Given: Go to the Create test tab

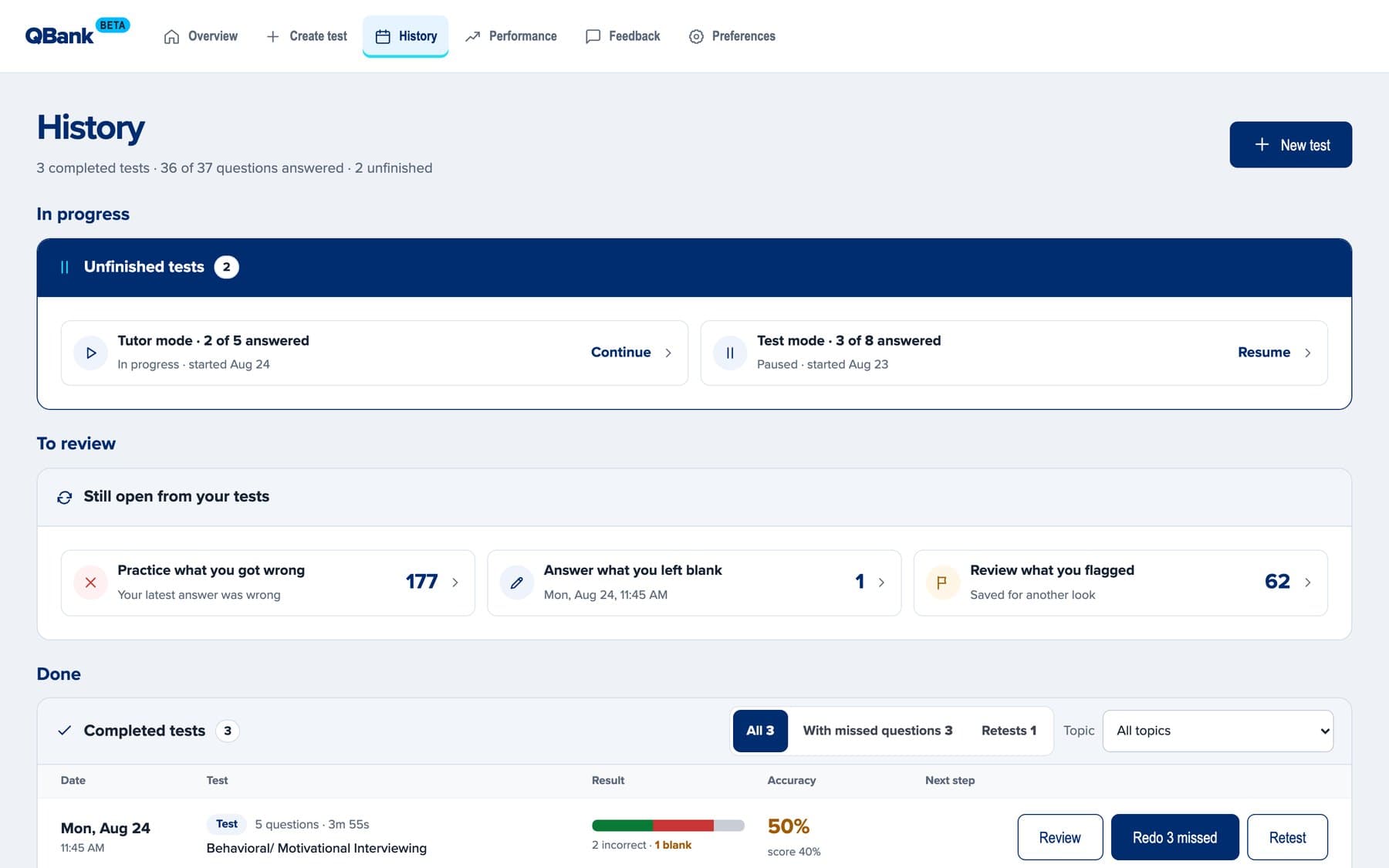Looking at the screenshot, I should click(x=306, y=36).
